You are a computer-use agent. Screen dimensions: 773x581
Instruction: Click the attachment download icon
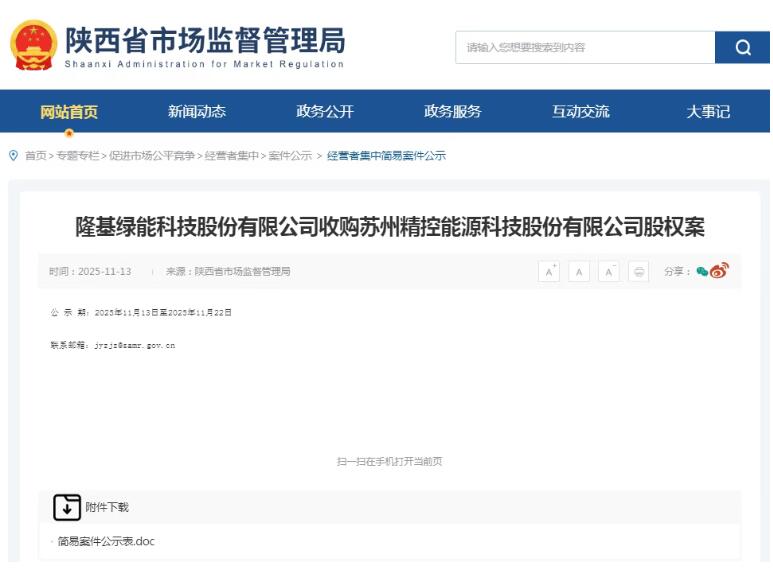(x=67, y=507)
